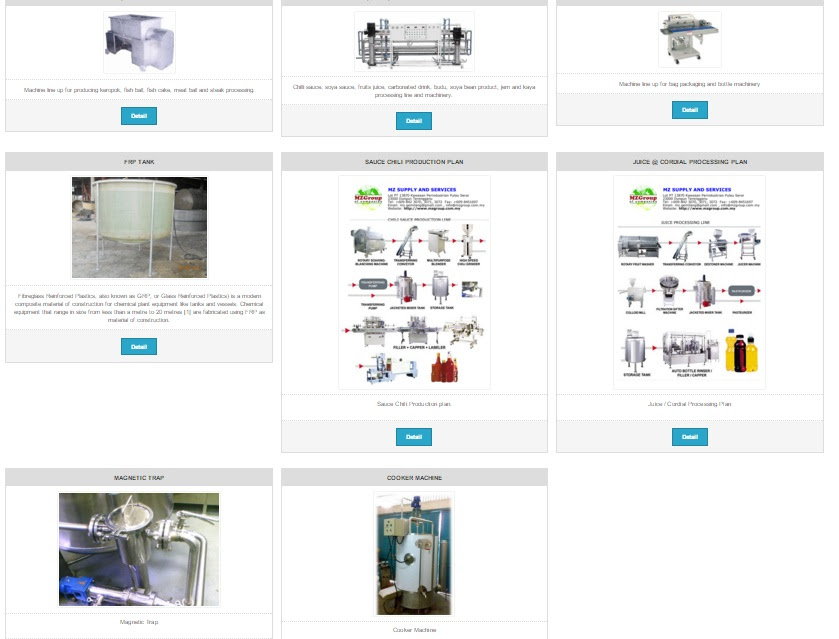Click the FRP TANK card heading
Viewport: 839px width, 639px height.
(139, 161)
